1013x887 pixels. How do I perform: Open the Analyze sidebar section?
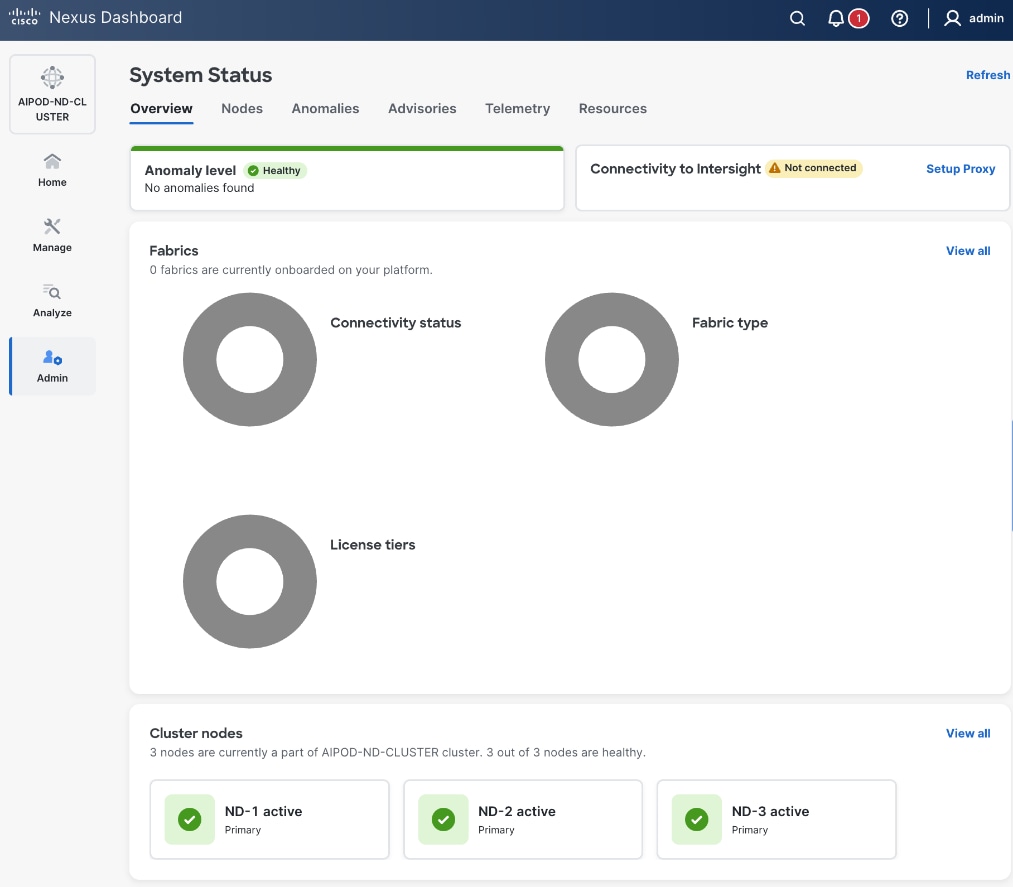[x=52, y=300]
